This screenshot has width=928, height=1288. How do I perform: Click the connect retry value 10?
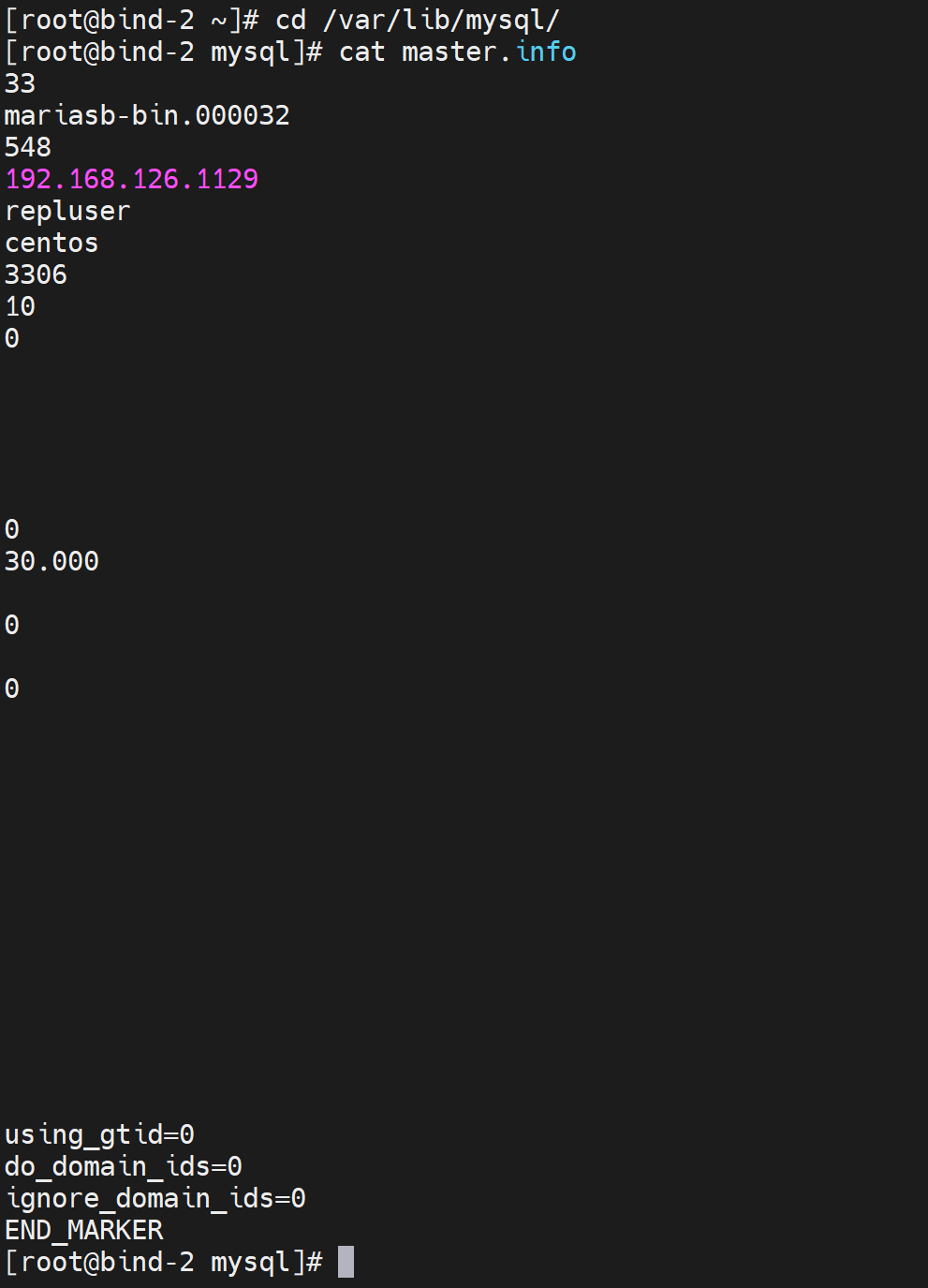point(20,306)
